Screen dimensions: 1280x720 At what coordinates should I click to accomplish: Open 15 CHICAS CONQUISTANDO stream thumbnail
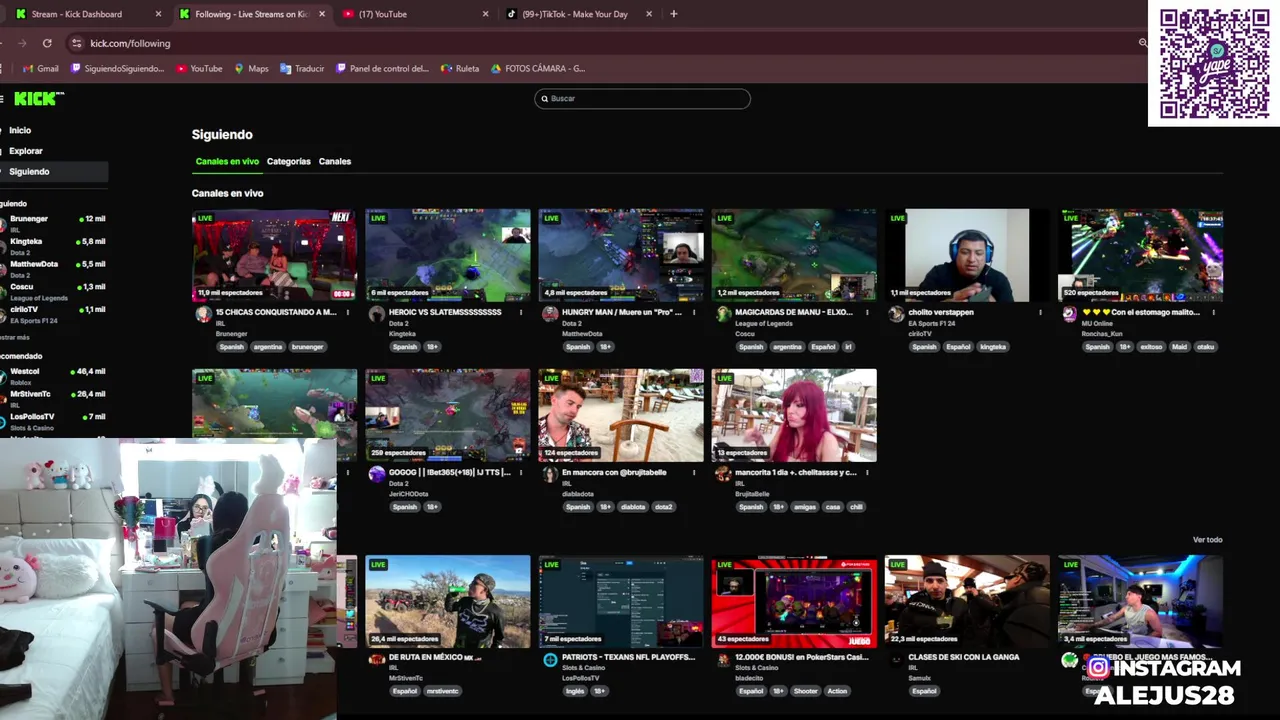[274, 255]
